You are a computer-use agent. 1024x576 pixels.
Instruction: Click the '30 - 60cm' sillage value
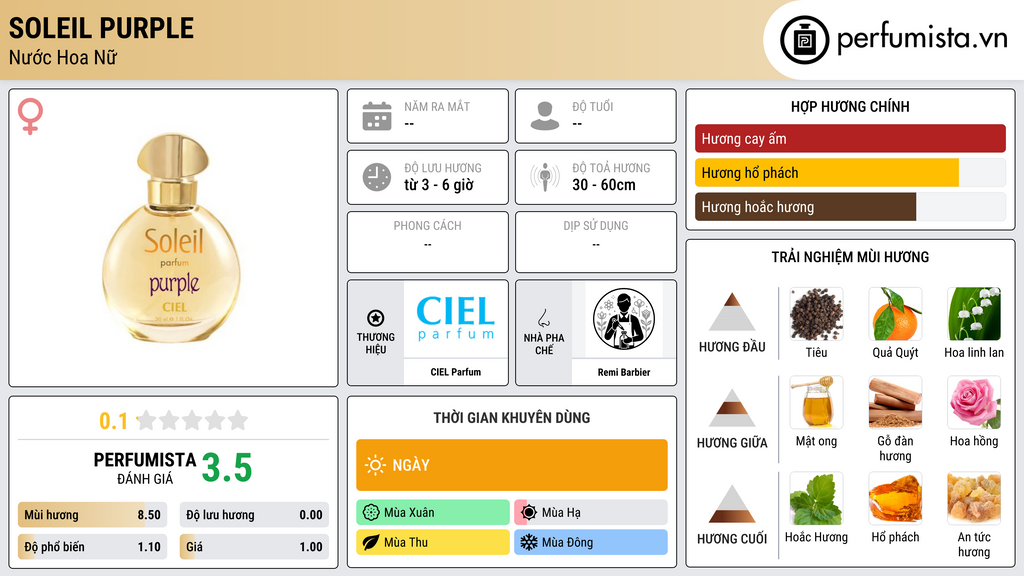pyautogui.click(x=604, y=185)
